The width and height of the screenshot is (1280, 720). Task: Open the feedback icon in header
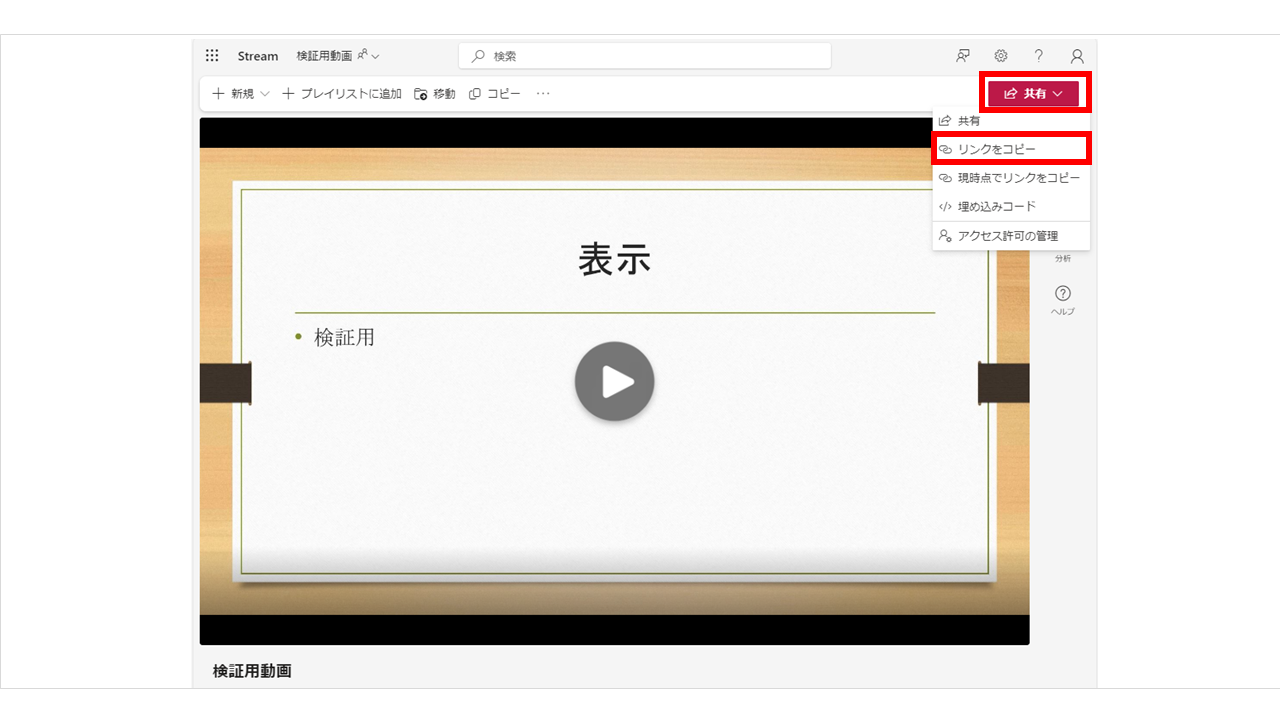click(x=963, y=56)
